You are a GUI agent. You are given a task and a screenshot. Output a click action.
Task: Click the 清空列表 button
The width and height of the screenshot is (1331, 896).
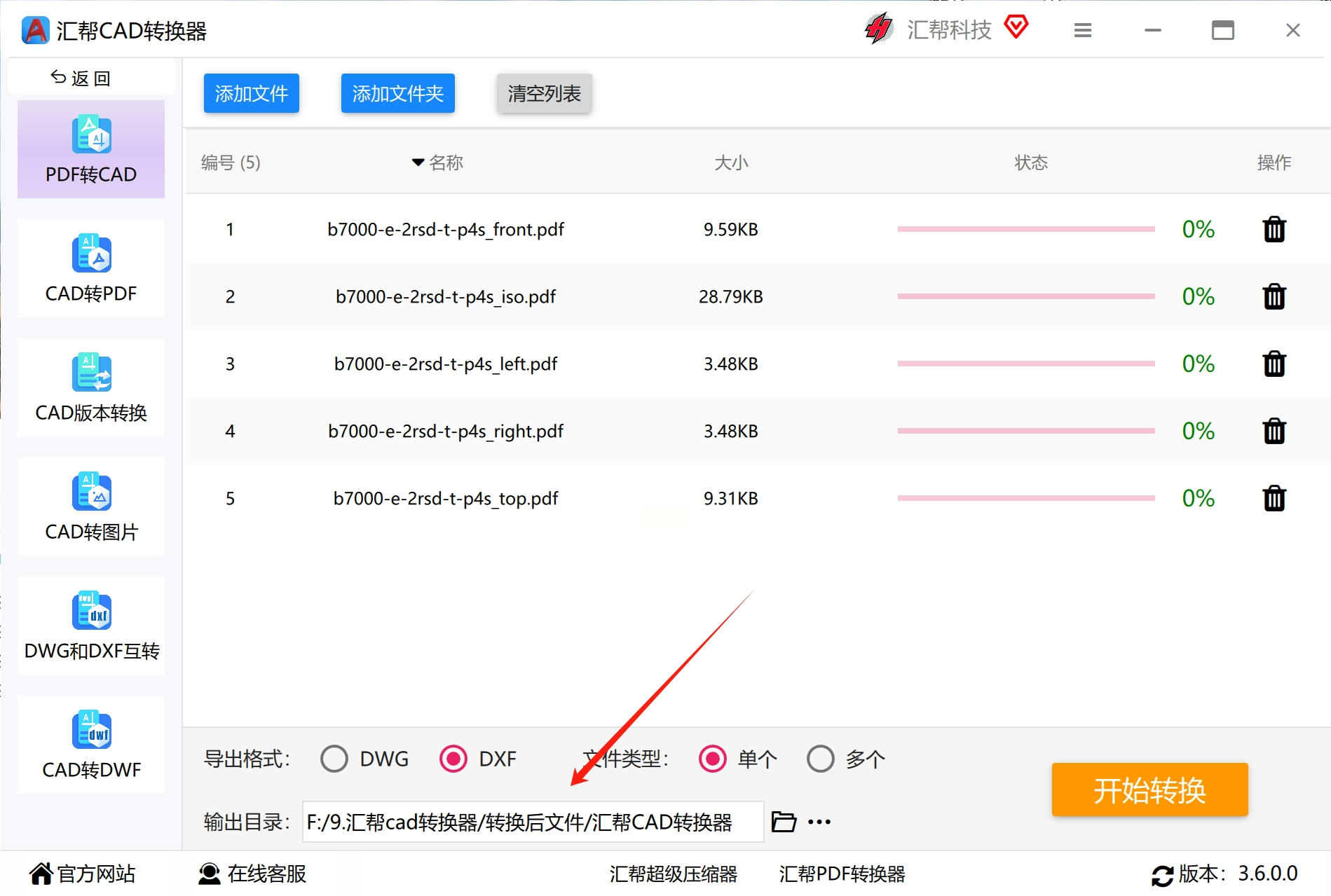click(545, 93)
